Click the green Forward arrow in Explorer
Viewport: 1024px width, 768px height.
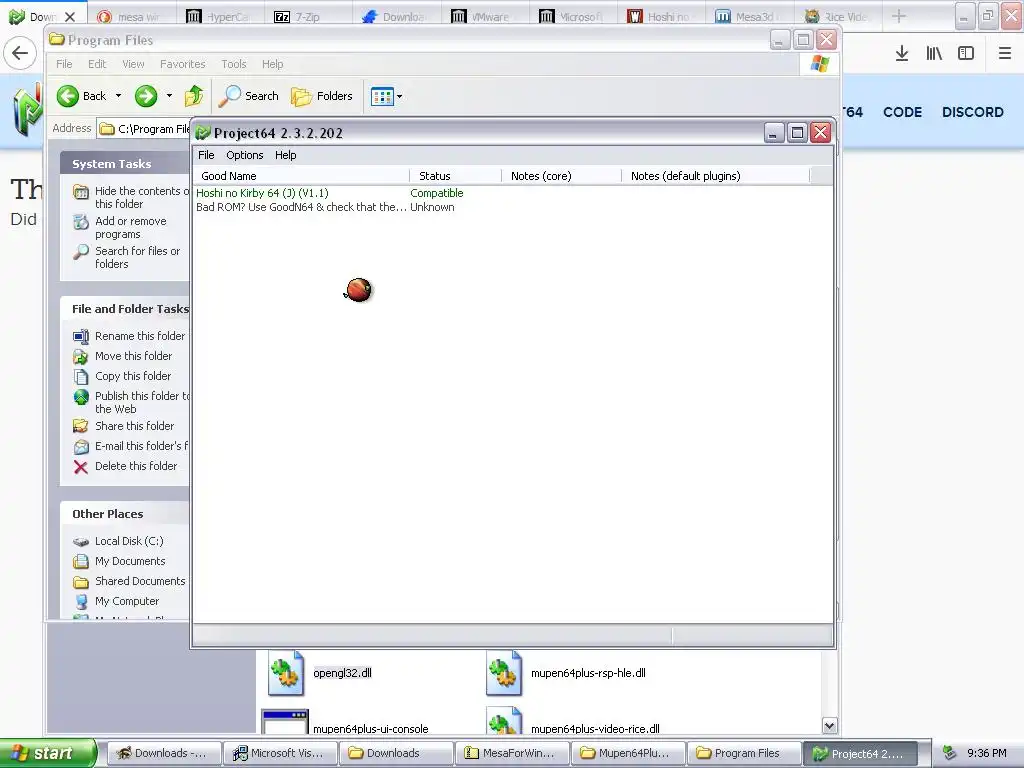click(x=146, y=96)
